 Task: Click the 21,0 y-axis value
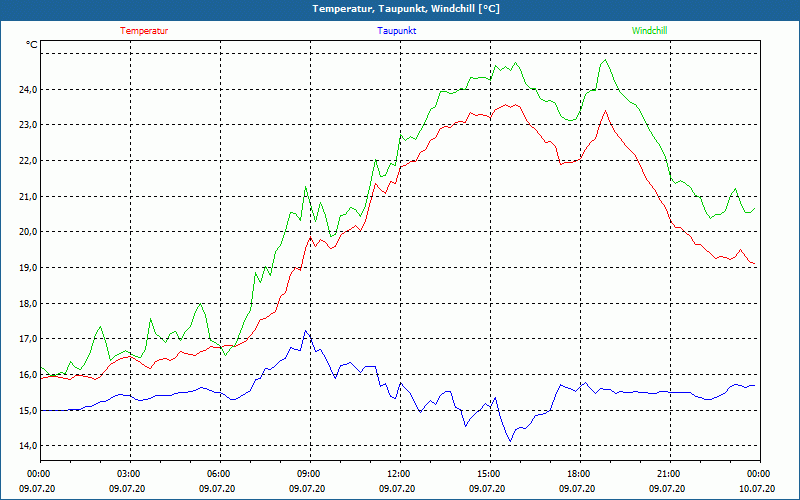coord(29,196)
